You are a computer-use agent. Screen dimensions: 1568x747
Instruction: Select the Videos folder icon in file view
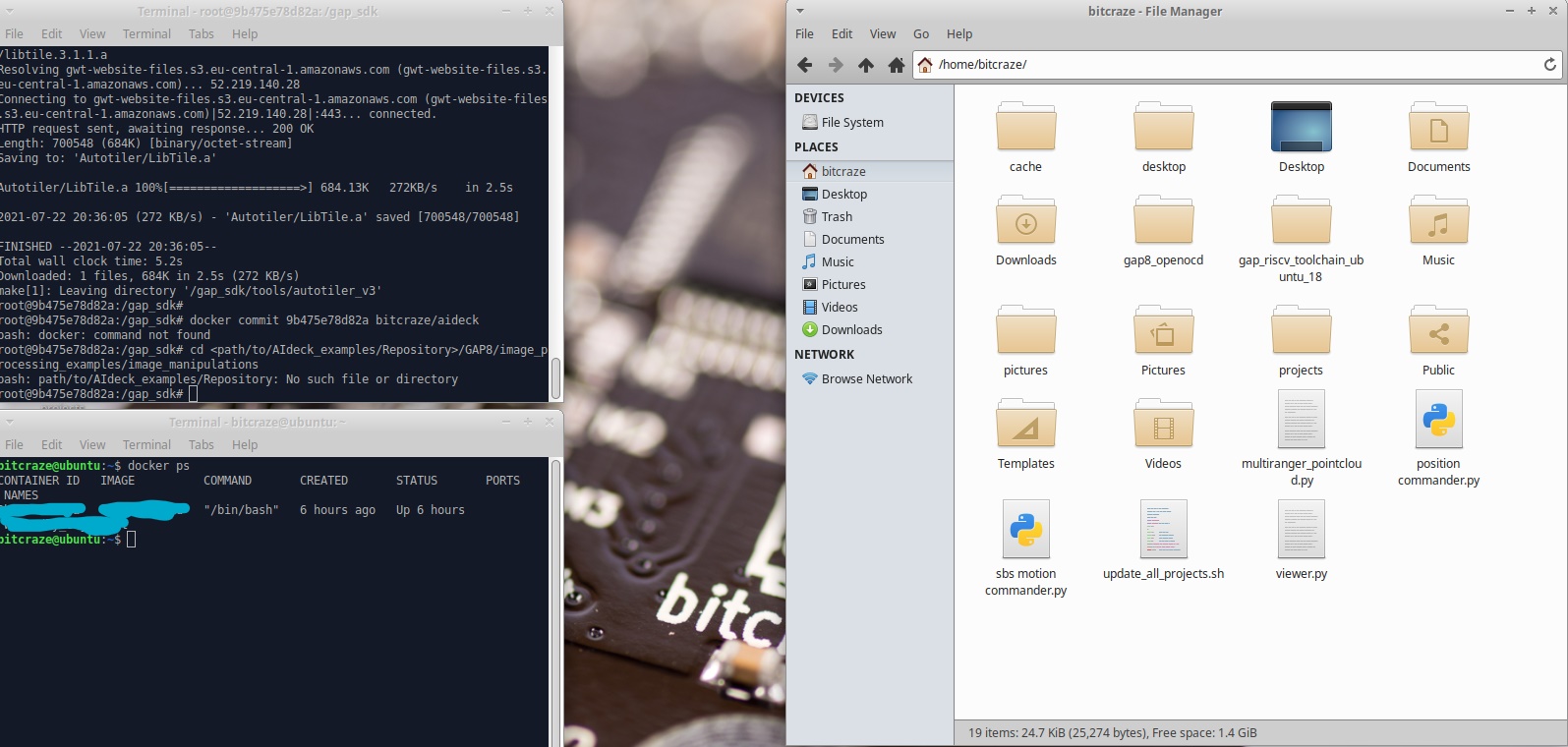click(1163, 424)
